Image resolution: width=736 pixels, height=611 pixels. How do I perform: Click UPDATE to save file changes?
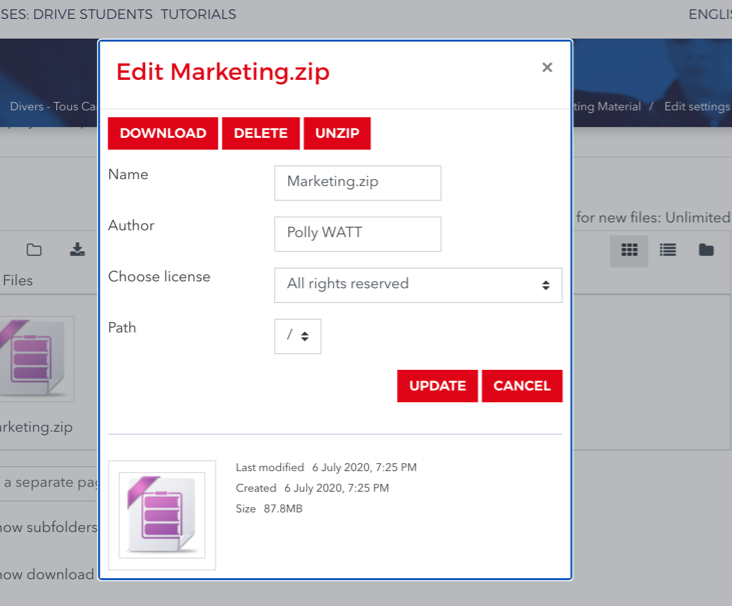click(x=437, y=386)
